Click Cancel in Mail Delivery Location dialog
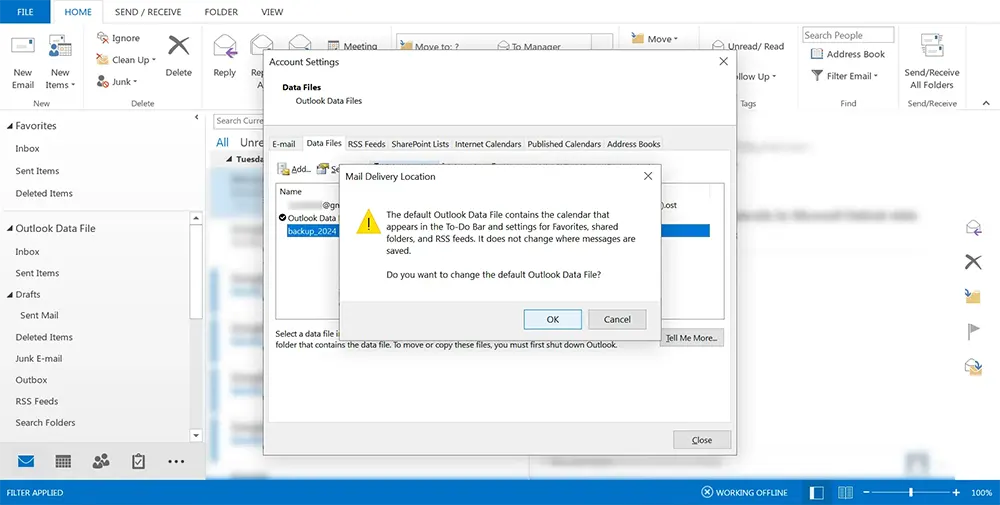The image size is (1000, 505). 617,319
